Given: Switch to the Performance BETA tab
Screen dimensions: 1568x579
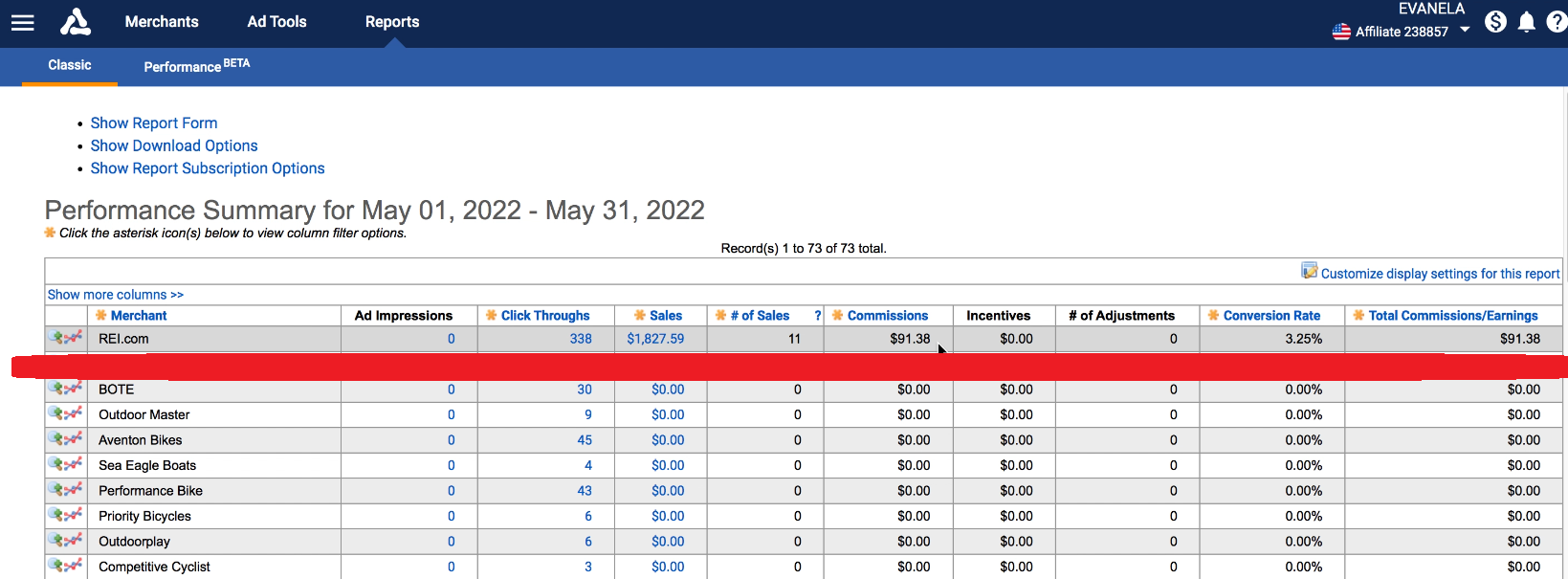Looking at the screenshot, I should [x=197, y=65].
